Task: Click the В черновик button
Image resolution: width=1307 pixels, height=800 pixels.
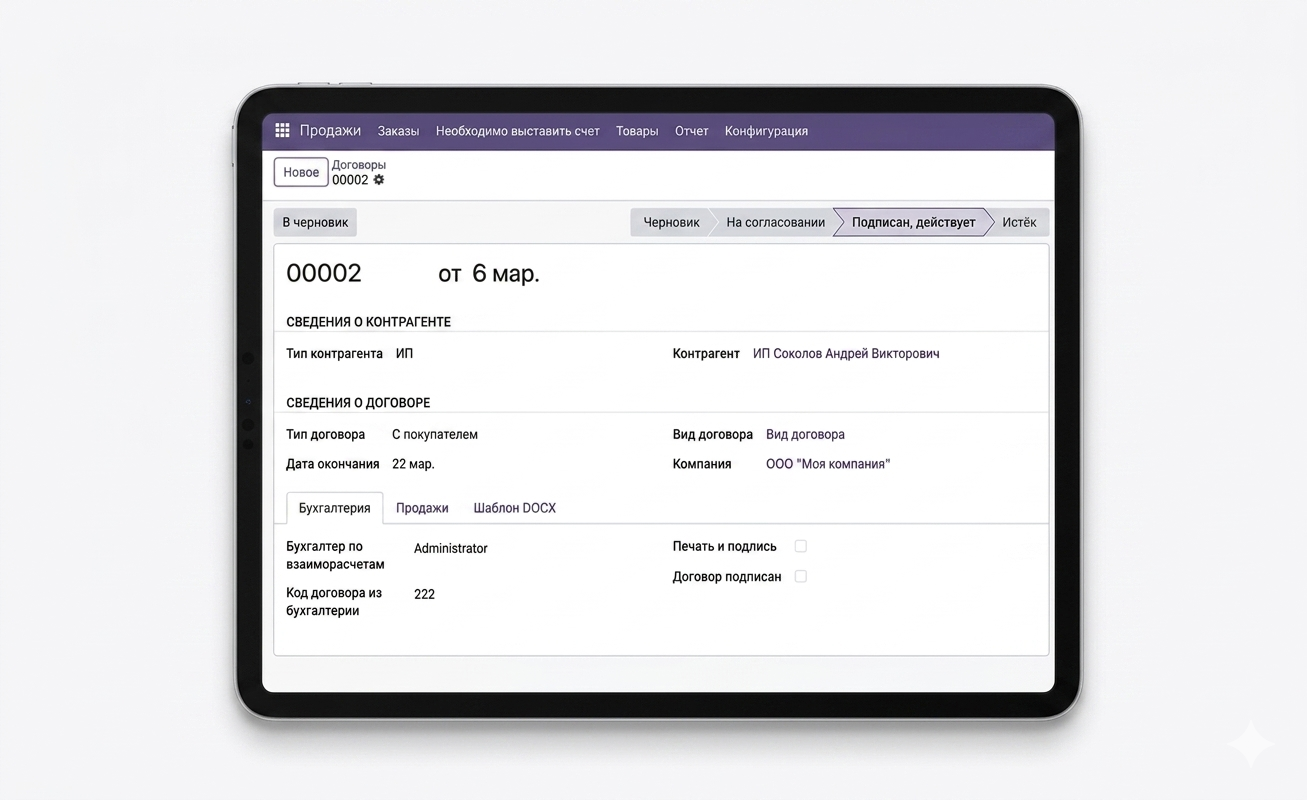Action: coord(314,221)
